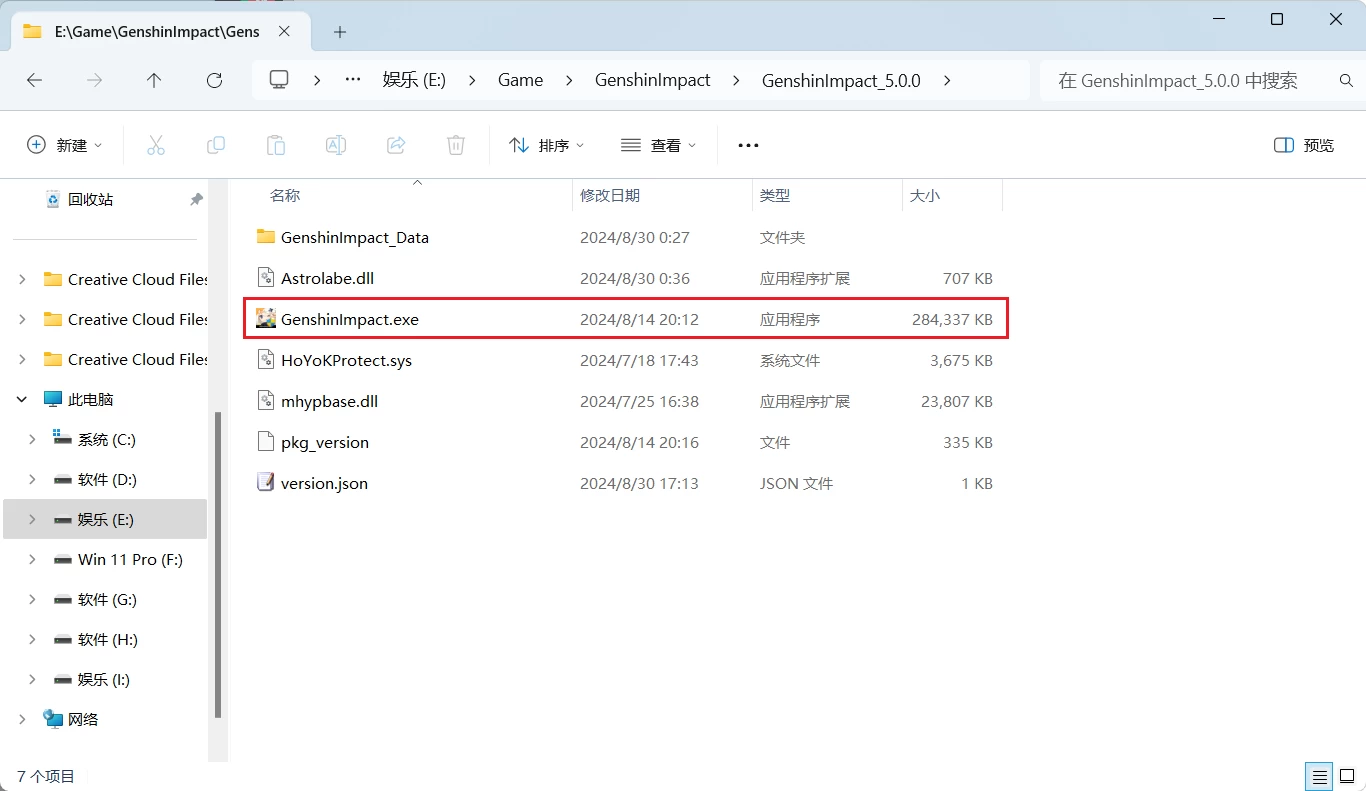
Task: Click the mhypbase.dll file icon
Action: (x=265, y=401)
